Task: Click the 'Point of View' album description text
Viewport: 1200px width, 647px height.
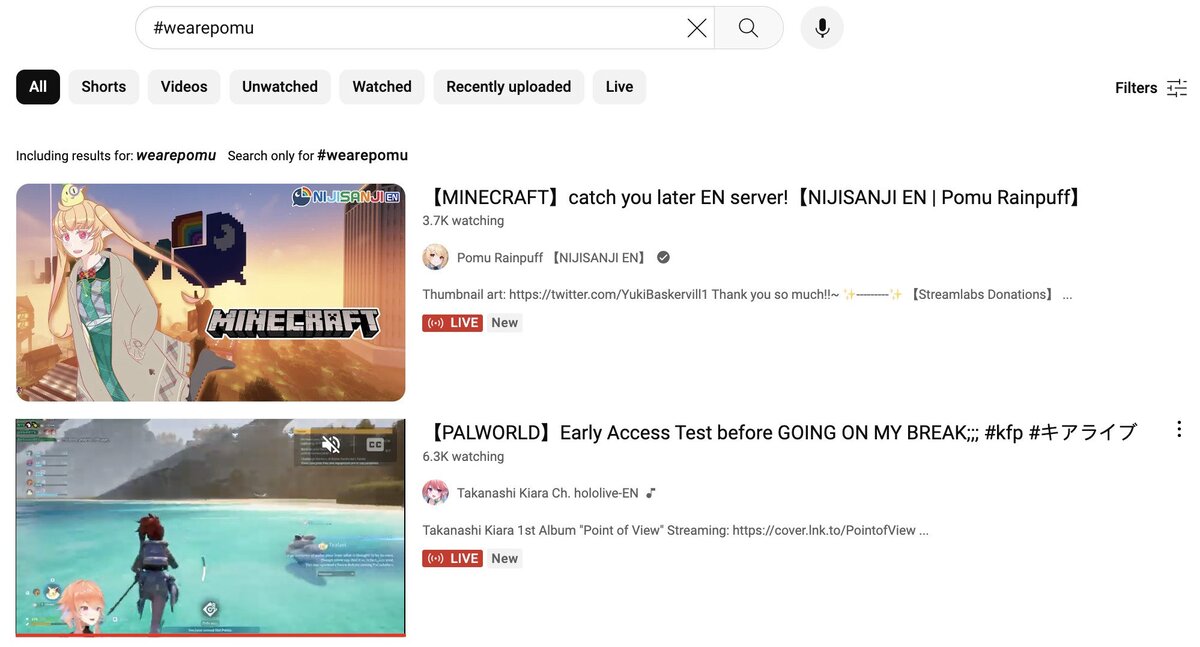Action: click(675, 530)
